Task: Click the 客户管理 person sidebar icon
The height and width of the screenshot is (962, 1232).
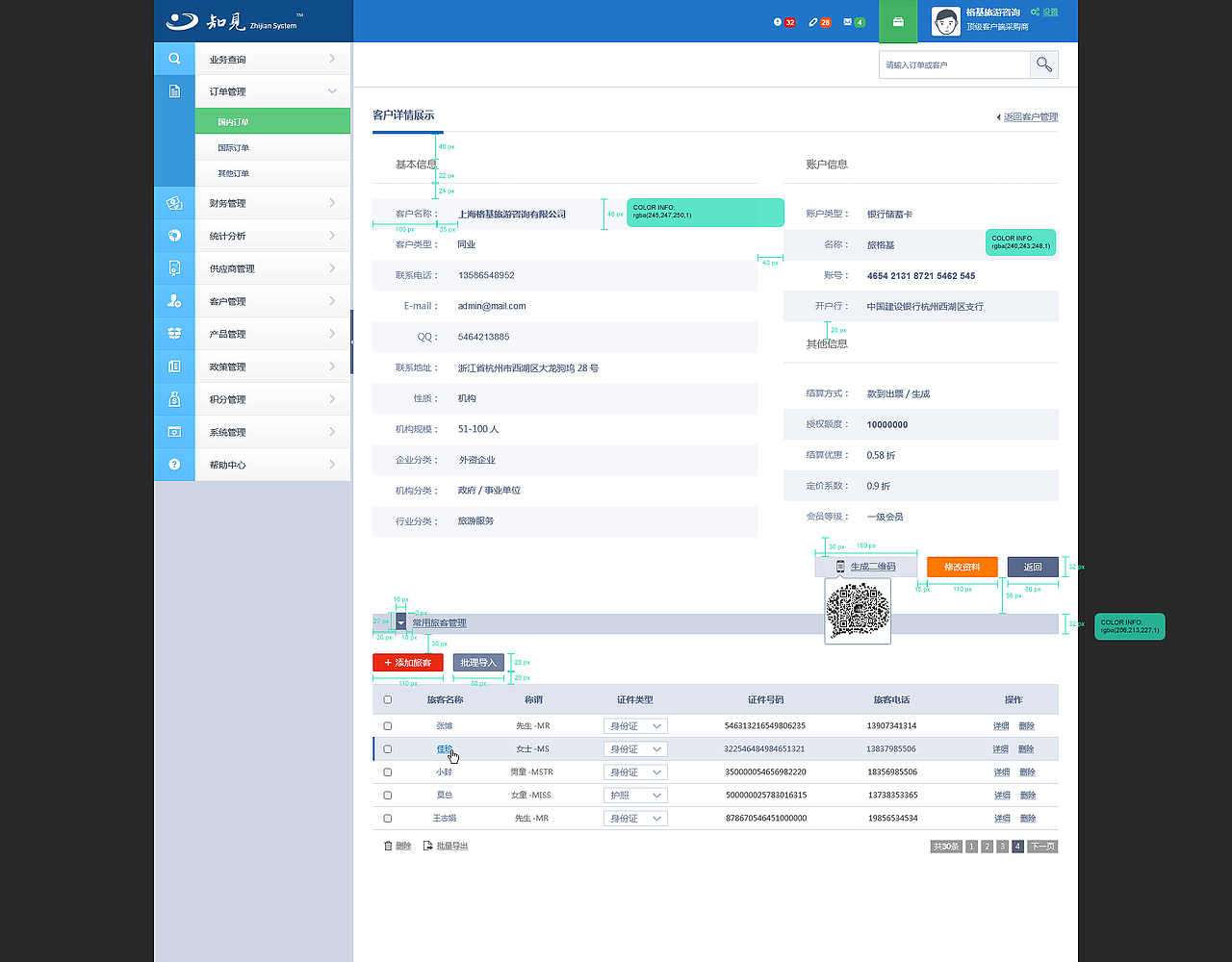Action: coord(174,301)
